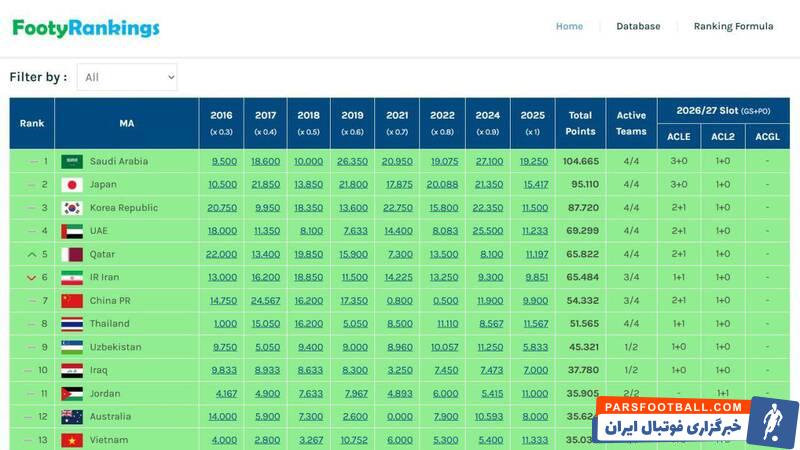Screen dimensions: 800x450
Task: Click the Saudi Arabia flag icon
Action: (72, 161)
